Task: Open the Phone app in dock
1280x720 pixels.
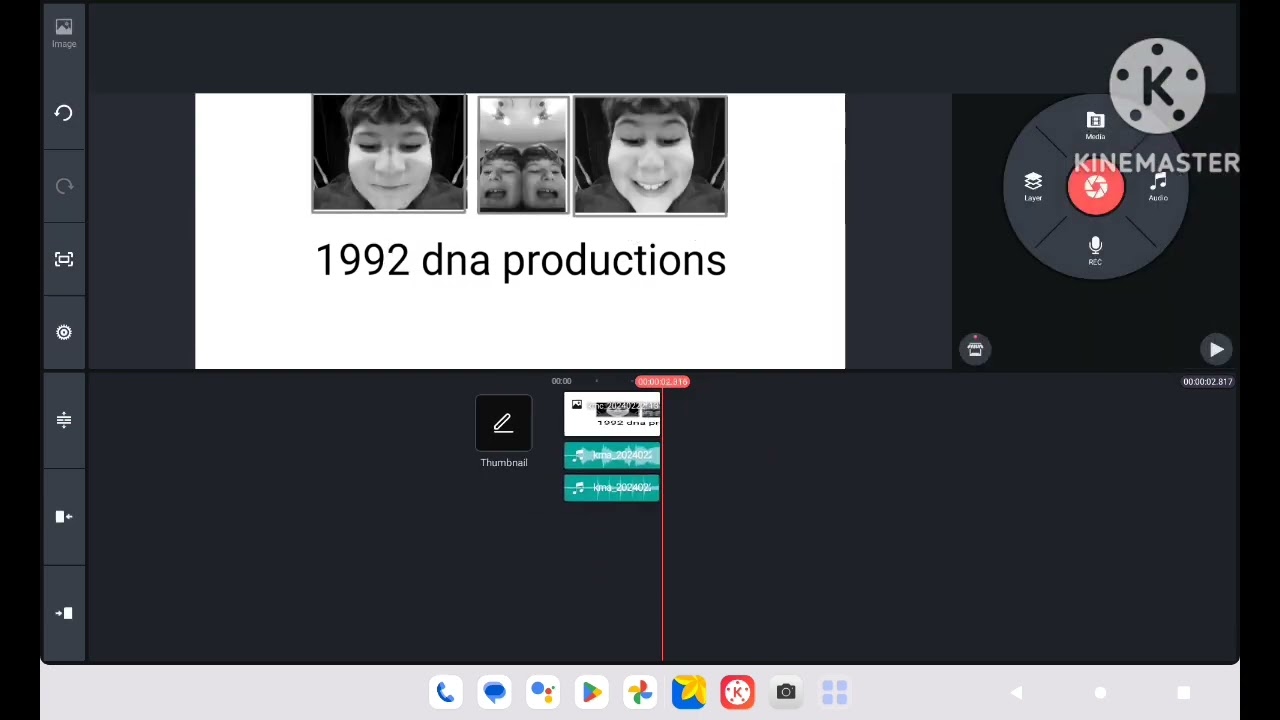Action: [446, 692]
